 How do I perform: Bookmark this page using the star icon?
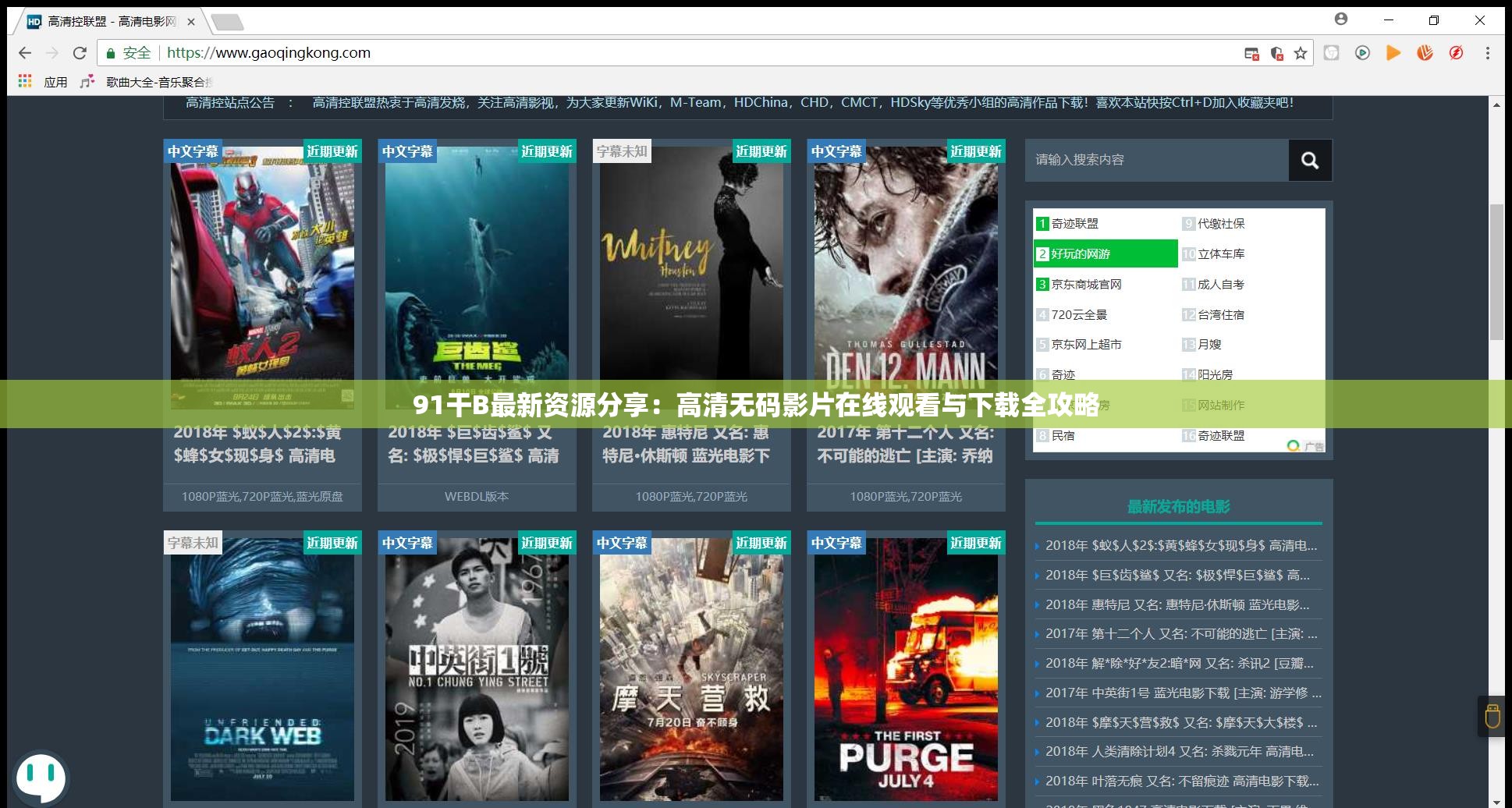point(1301,53)
